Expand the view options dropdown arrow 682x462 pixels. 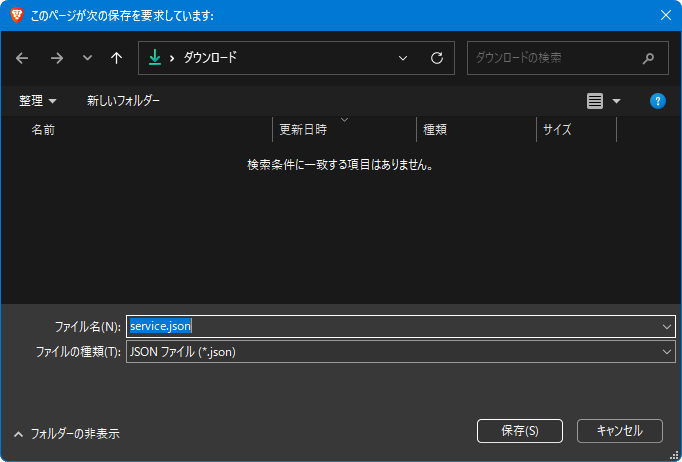point(616,101)
